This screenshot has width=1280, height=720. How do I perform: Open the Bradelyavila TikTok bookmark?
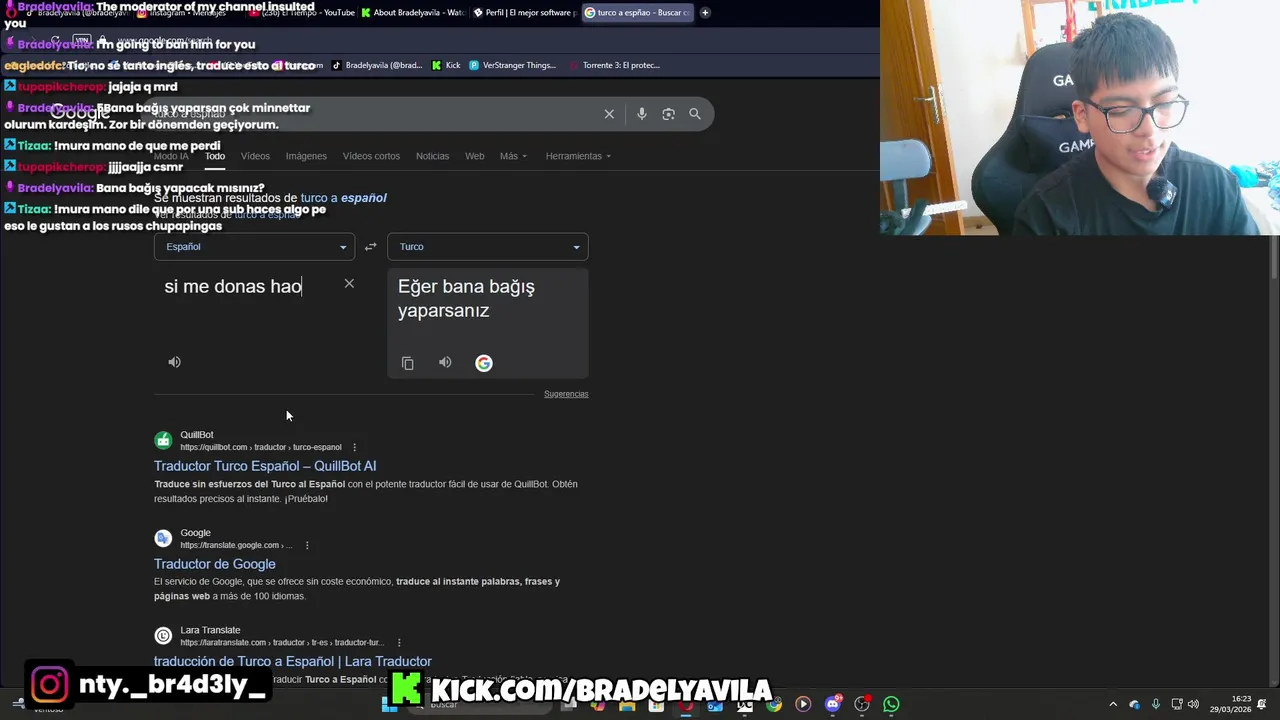pyautogui.click(x=378, y=65)
